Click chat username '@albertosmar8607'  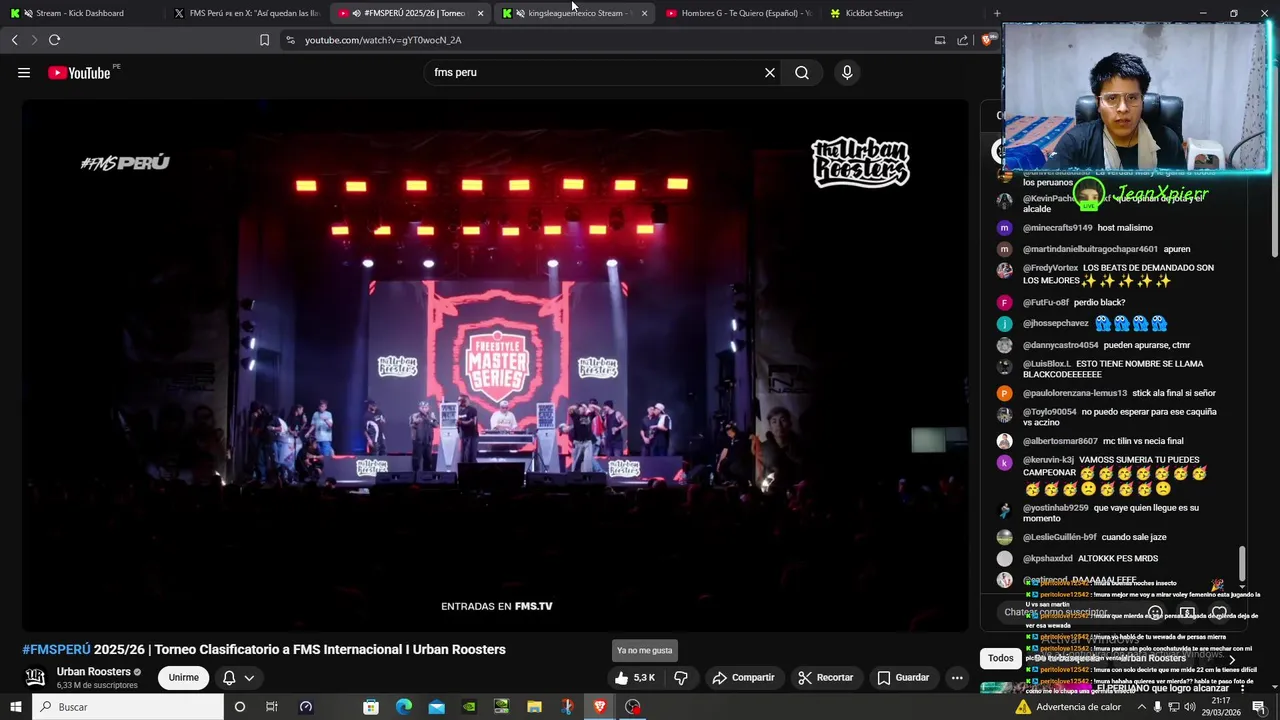pos(1060,441)
